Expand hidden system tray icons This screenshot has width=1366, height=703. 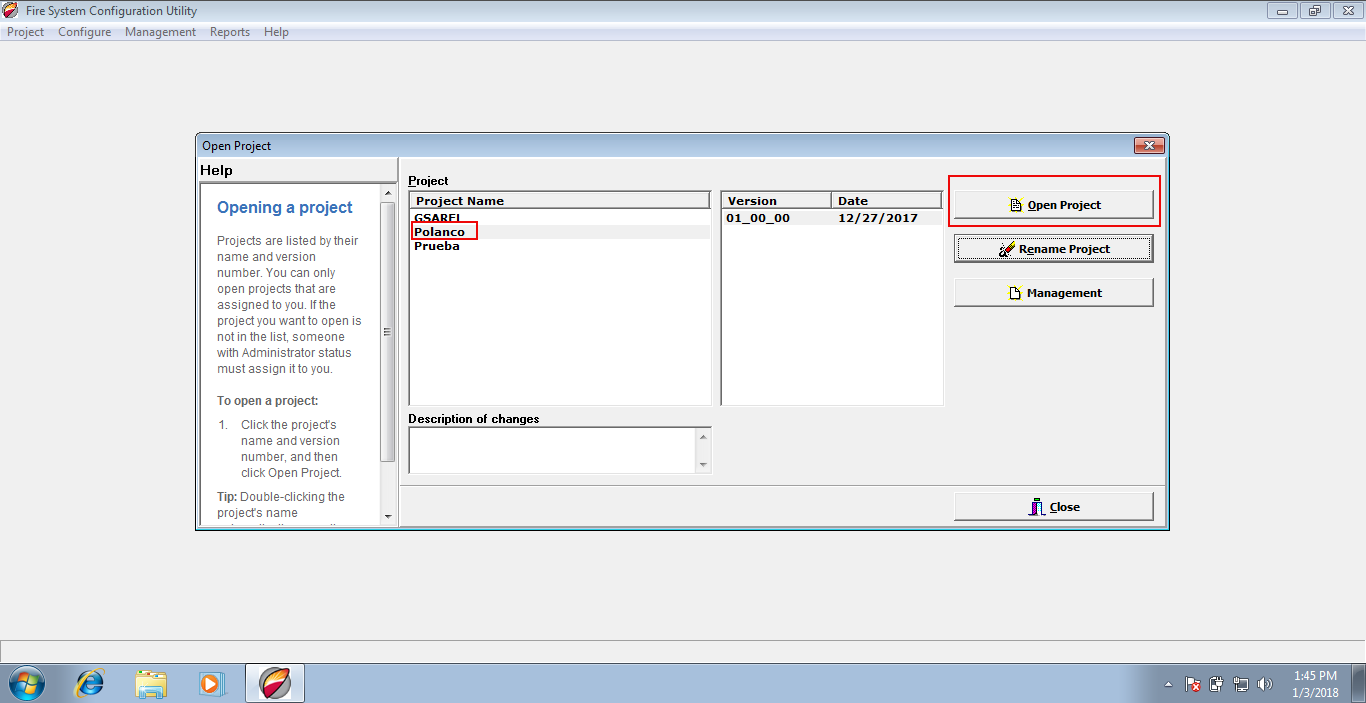click(1168, 684)
